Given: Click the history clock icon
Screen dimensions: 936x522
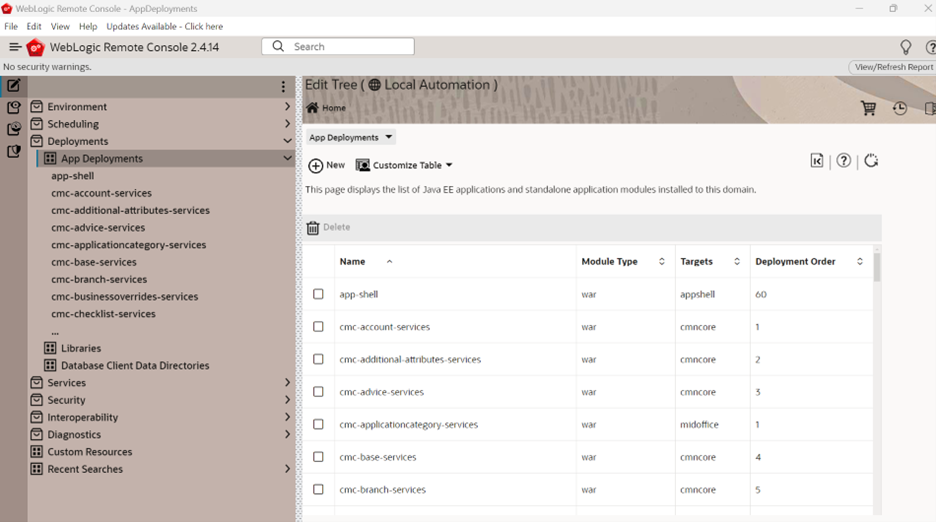Looking at the screenshot, I should (x=900, y=108).
